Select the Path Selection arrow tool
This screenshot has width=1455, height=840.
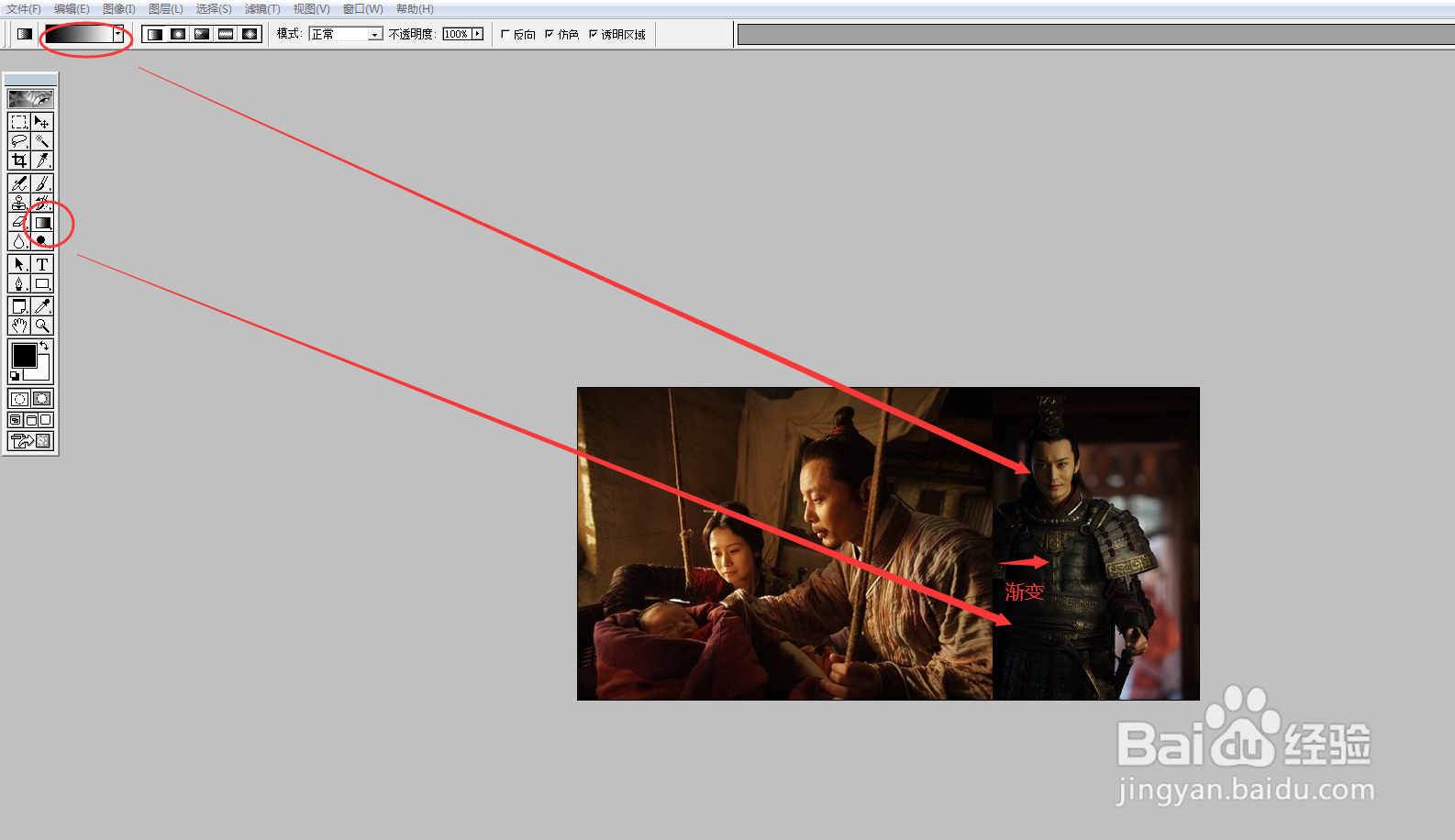(19, 264)
